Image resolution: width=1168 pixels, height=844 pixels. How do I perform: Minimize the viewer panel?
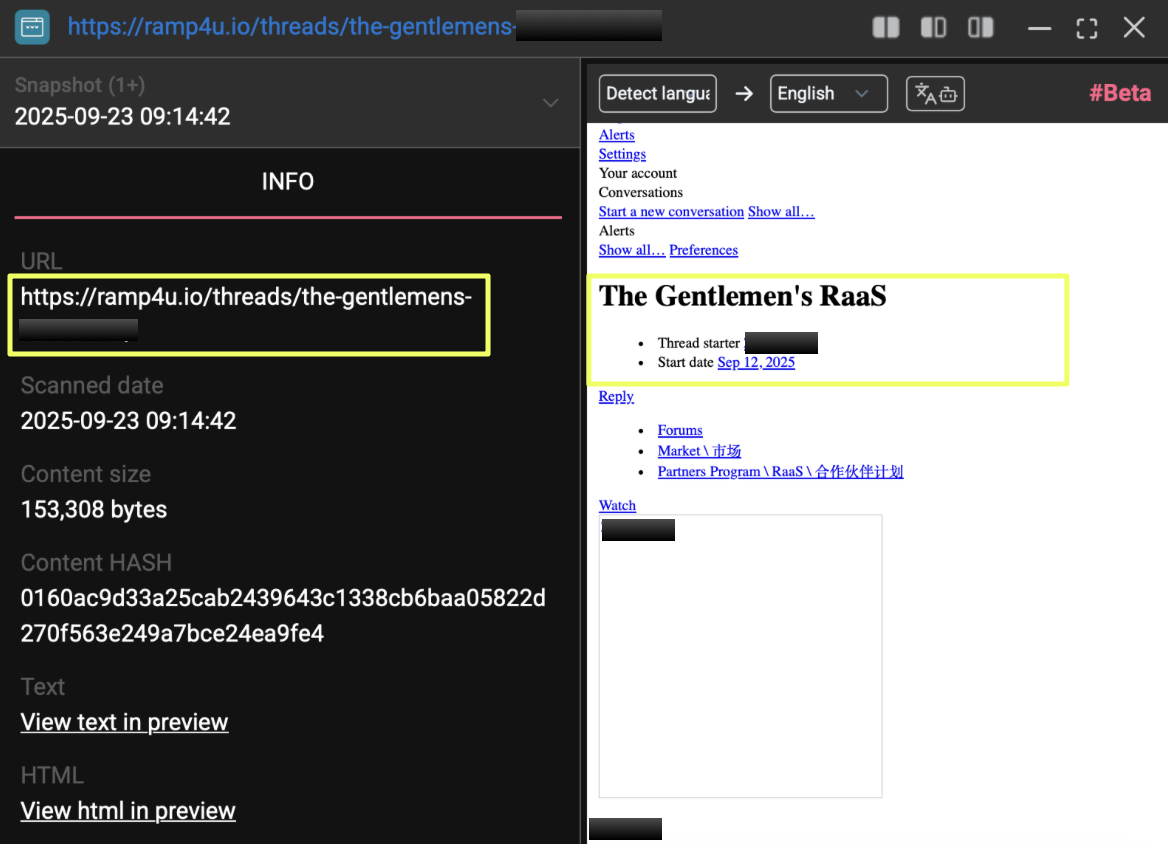pos(1040,28)
